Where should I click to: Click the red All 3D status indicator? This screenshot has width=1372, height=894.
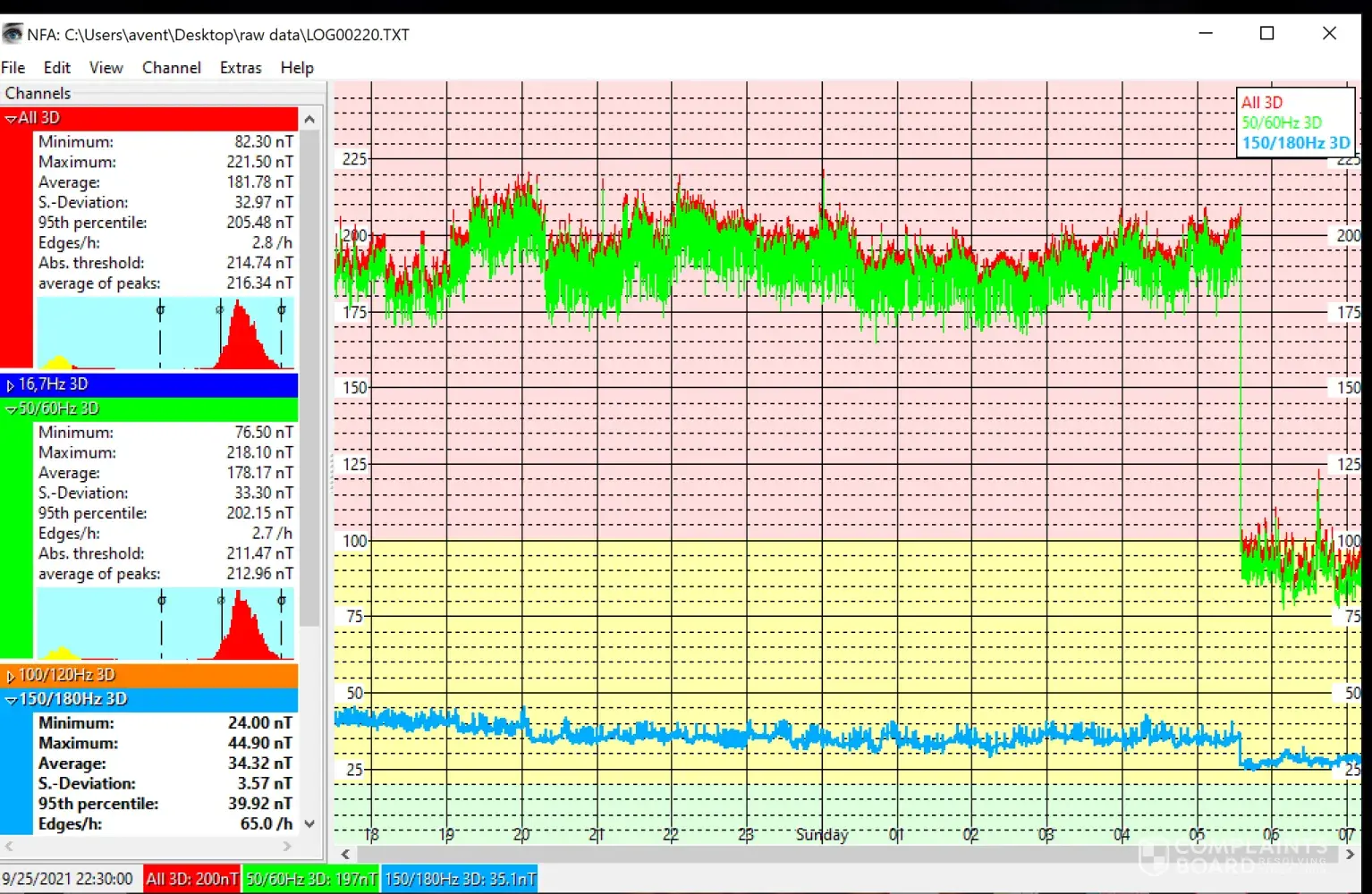(x=192, y=880)
